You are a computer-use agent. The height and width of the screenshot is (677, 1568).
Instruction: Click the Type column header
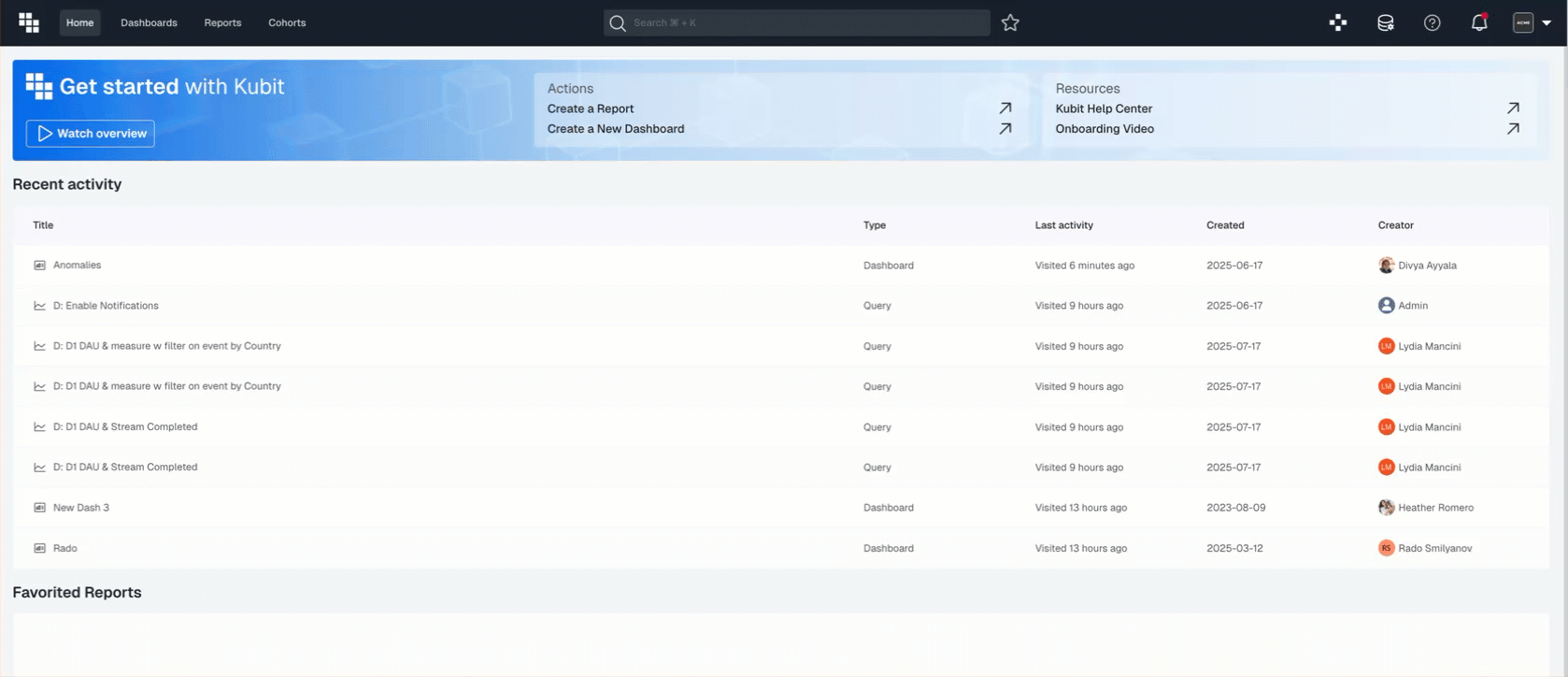pos(875,225)
